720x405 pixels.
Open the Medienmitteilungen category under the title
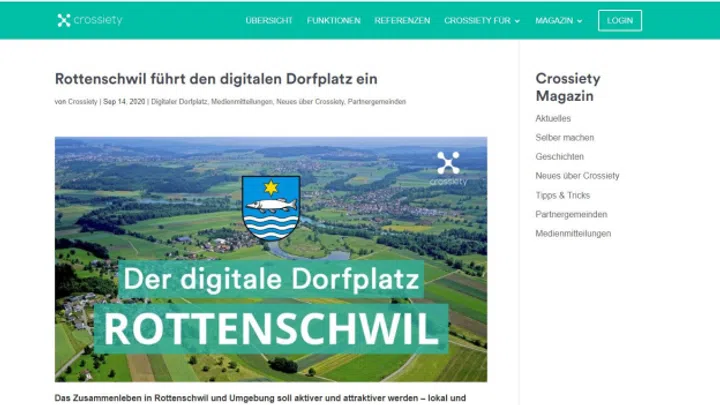point(242,101)
